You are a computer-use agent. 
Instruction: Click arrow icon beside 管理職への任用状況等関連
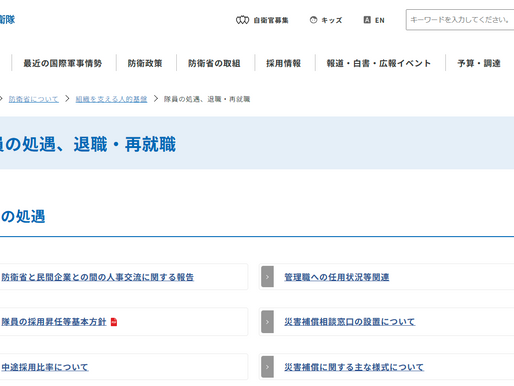pos(267,277)
